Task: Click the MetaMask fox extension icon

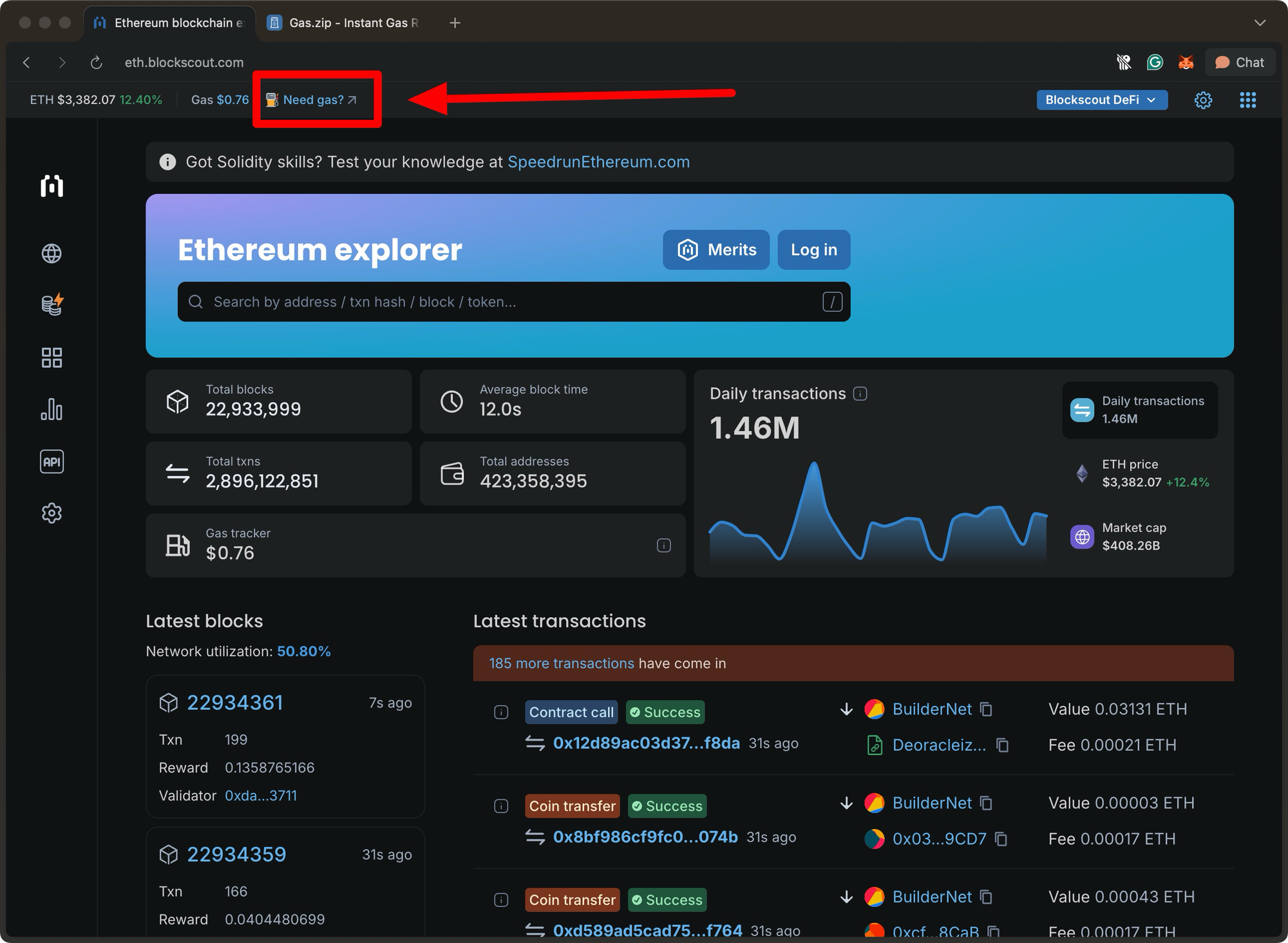Action: click(1186, 62)
